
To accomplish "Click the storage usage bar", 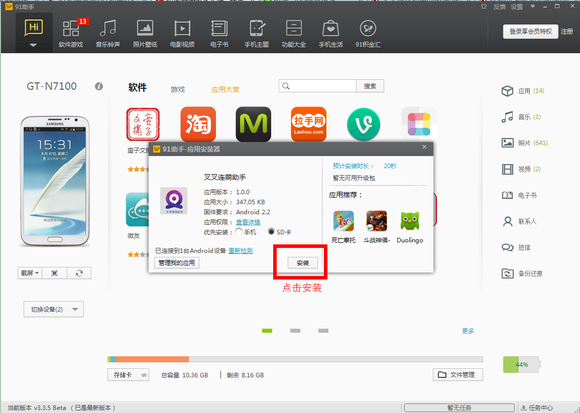I will pos(295,359).
